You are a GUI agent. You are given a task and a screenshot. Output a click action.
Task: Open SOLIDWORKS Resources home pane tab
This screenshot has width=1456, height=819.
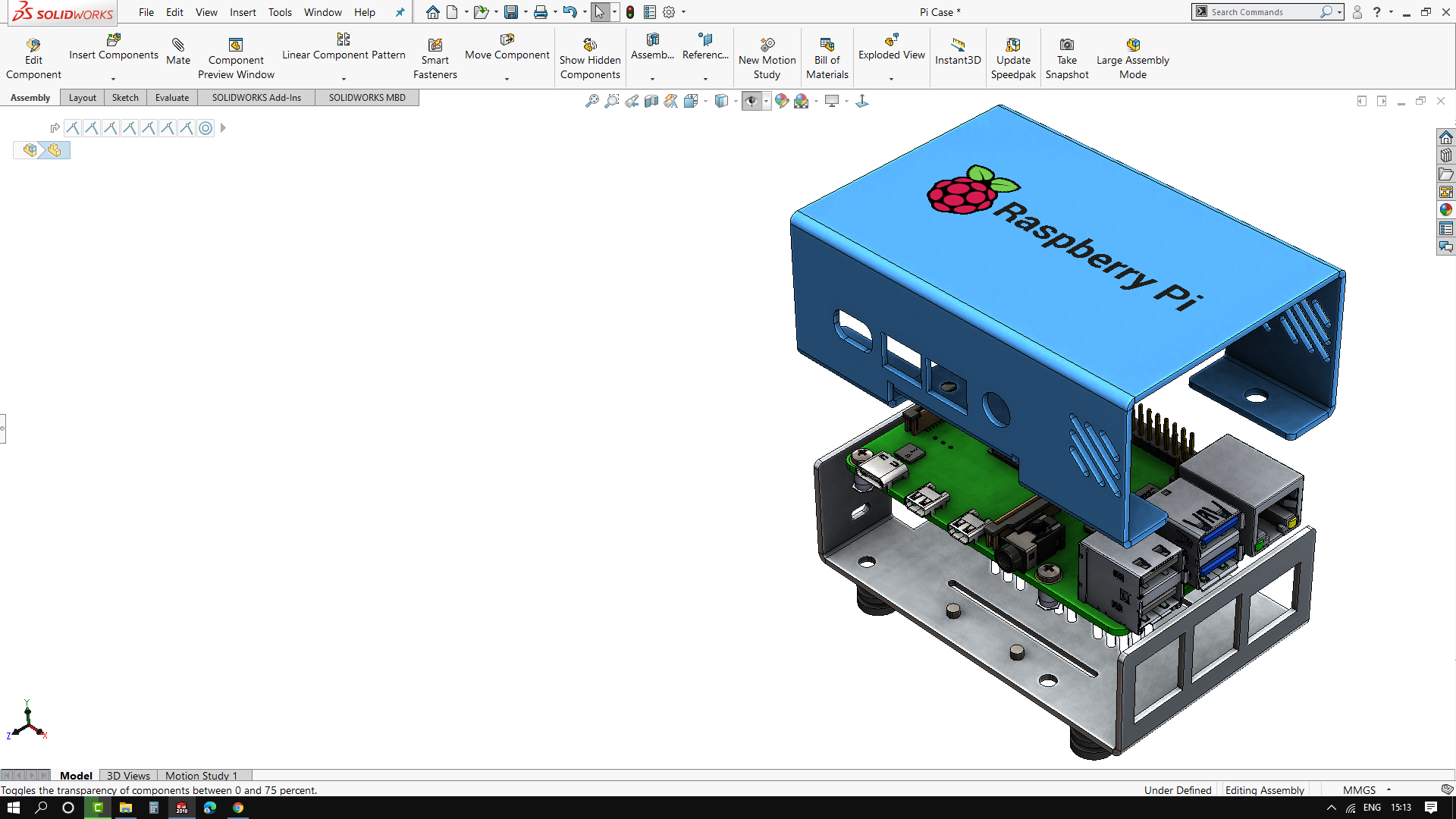point(1445,137)
